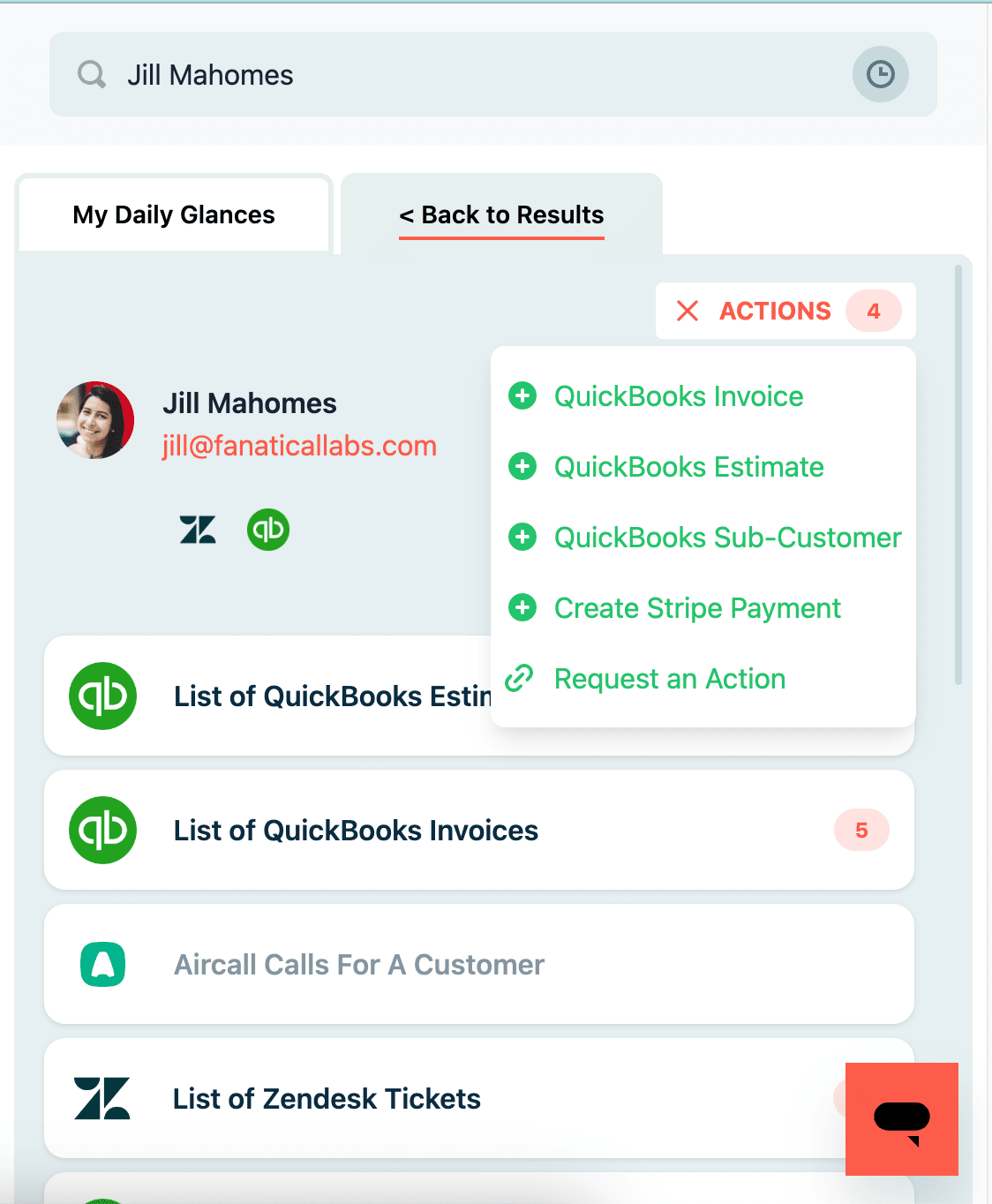The height and width of the screenshot is (1204, 992).
Task: Click into the Jill Mahomes search field
Action: (x=477, y=75)
